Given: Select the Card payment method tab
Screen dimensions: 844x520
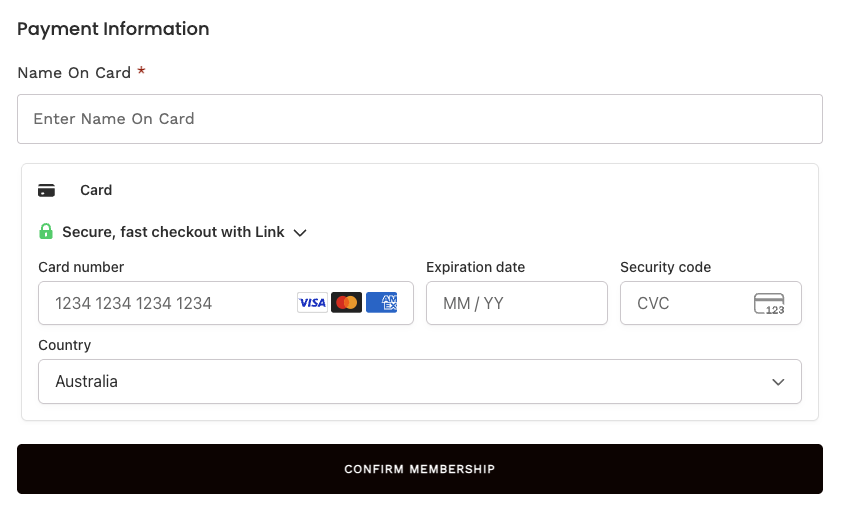Looking at the screenshot, I should coord(96,190).
